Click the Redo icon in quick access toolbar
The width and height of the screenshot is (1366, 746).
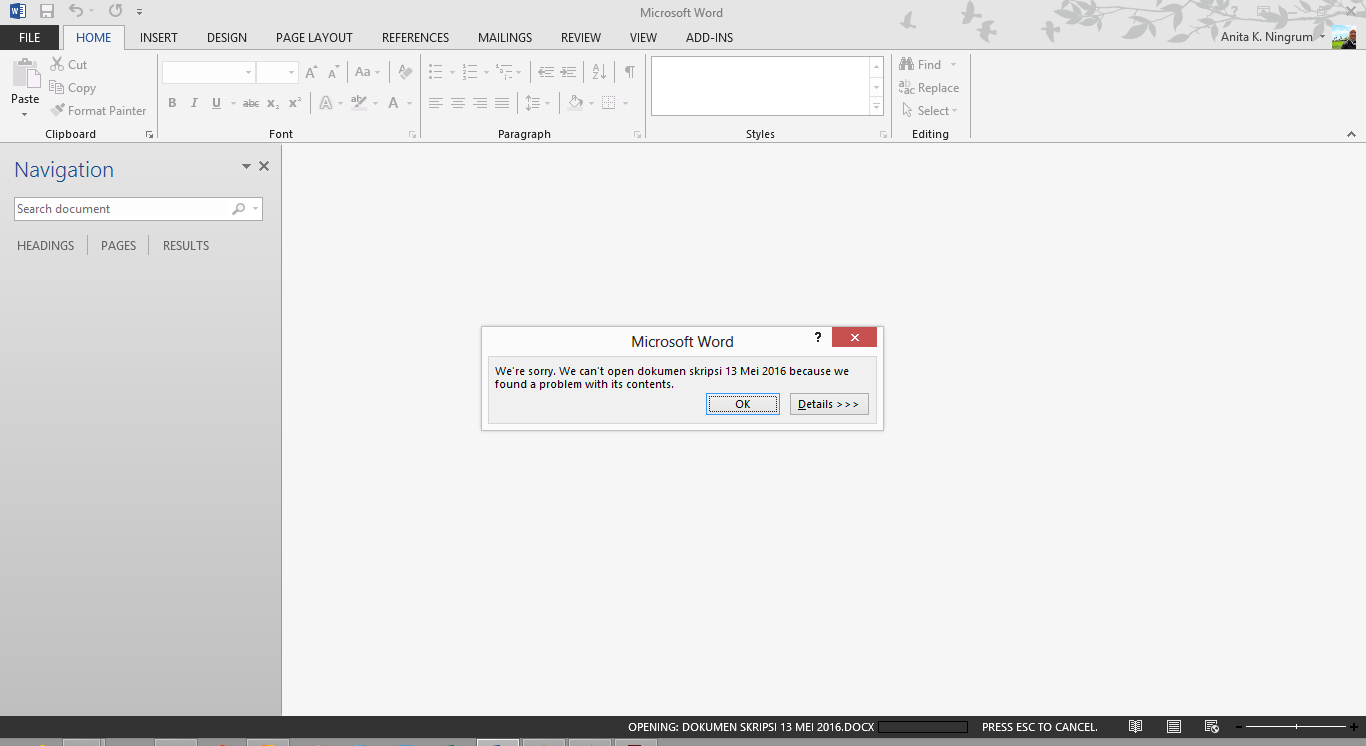click(x=115, y=11)
